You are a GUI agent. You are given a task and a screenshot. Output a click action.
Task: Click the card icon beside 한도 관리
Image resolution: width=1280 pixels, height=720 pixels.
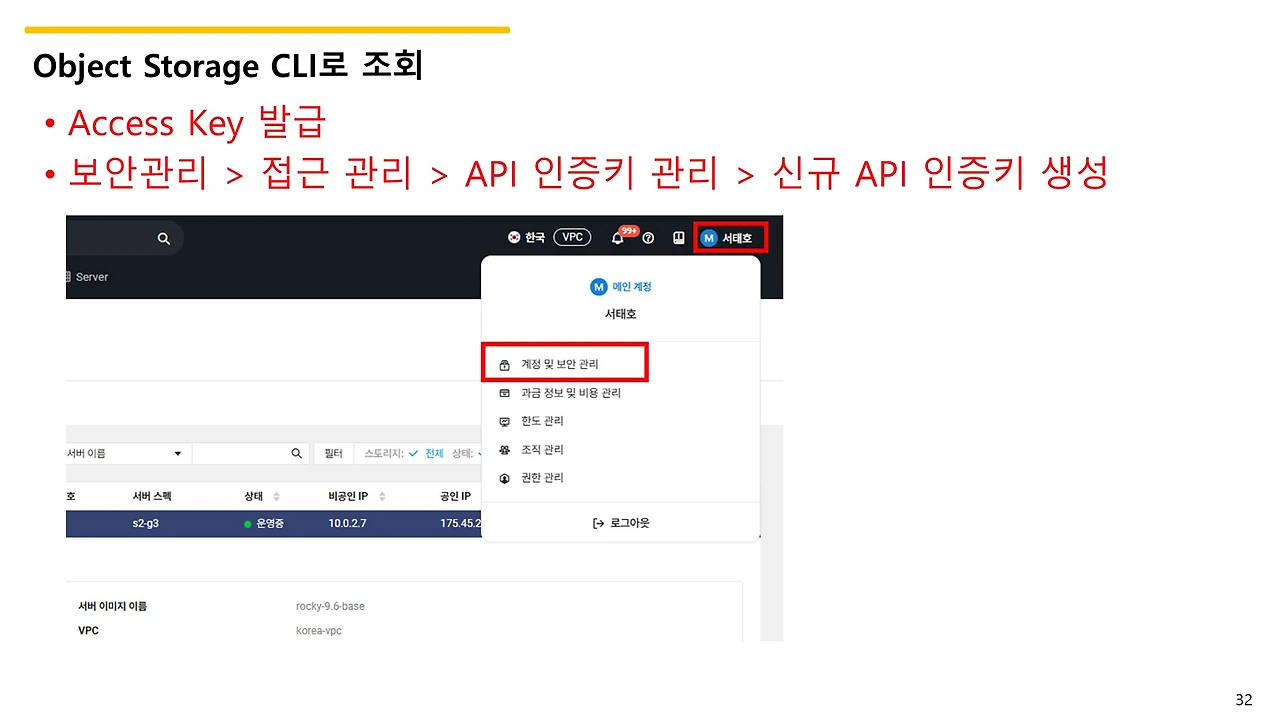coord(504,421)
